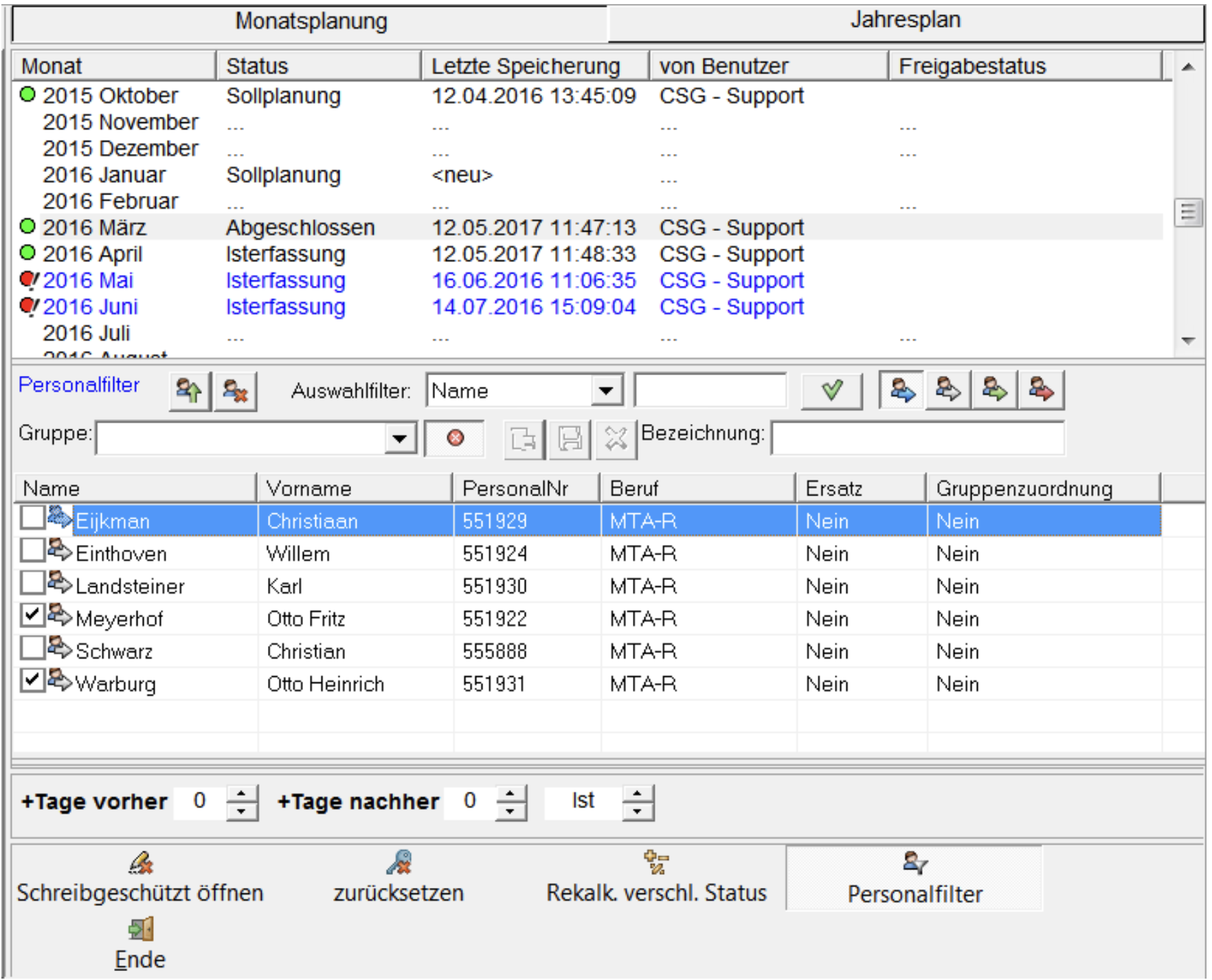The width and height of the screenshot is (1212, 980).
Task: Select the 2015 November month row
Action: point(587,122)
